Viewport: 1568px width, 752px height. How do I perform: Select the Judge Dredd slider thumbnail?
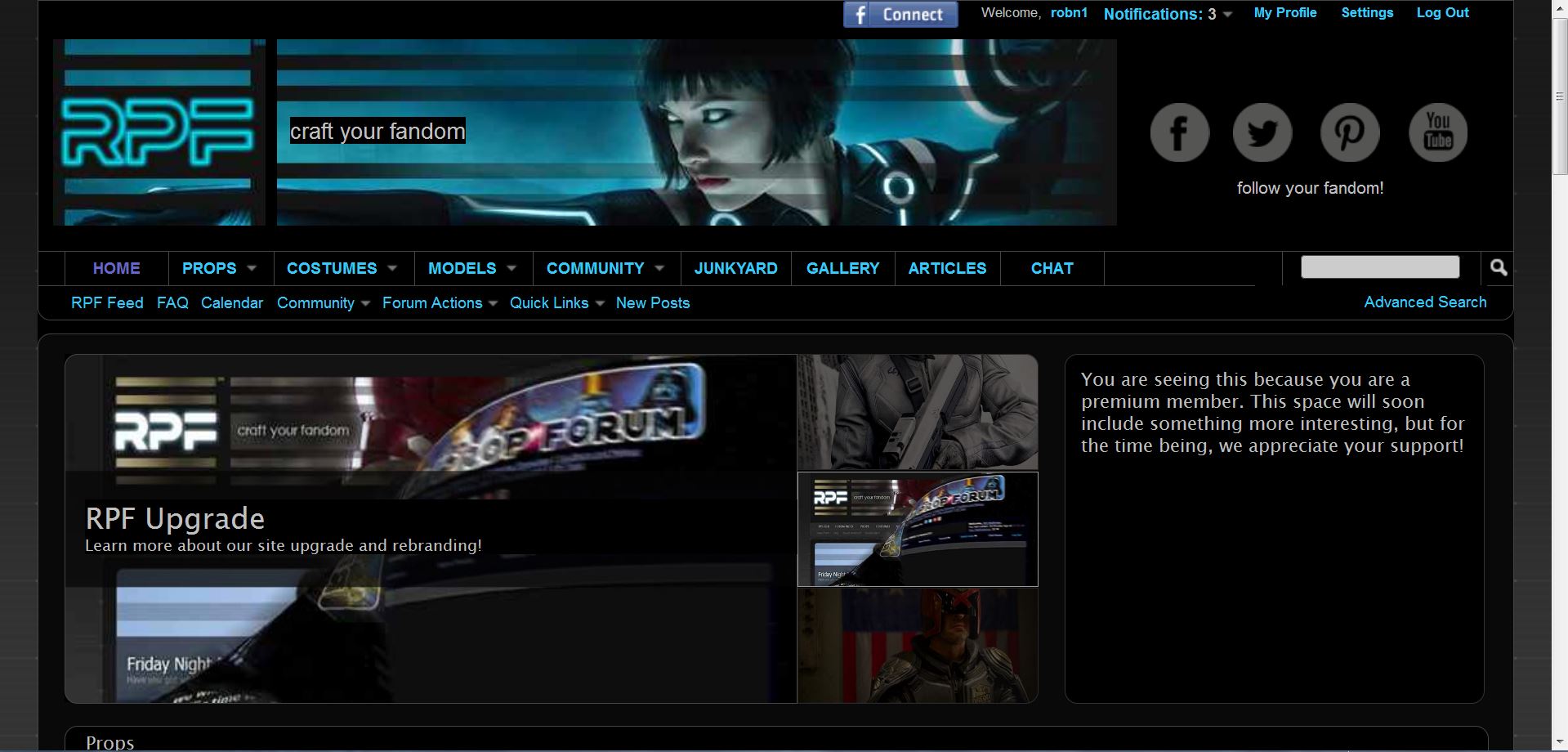[x=918, y=645]
